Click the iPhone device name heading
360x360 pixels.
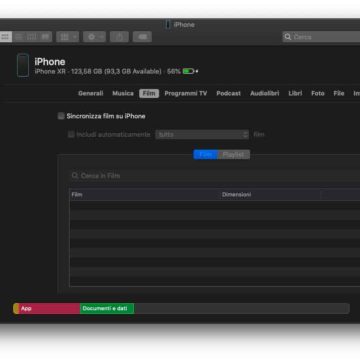coord(50,62)
